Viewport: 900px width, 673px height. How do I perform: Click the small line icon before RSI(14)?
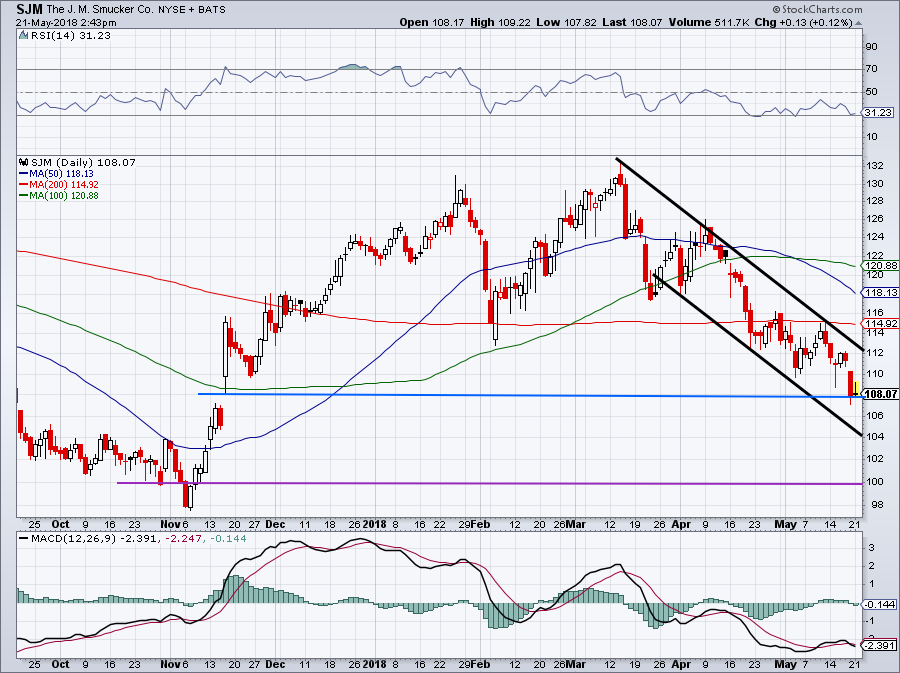(x=24, y=36)
